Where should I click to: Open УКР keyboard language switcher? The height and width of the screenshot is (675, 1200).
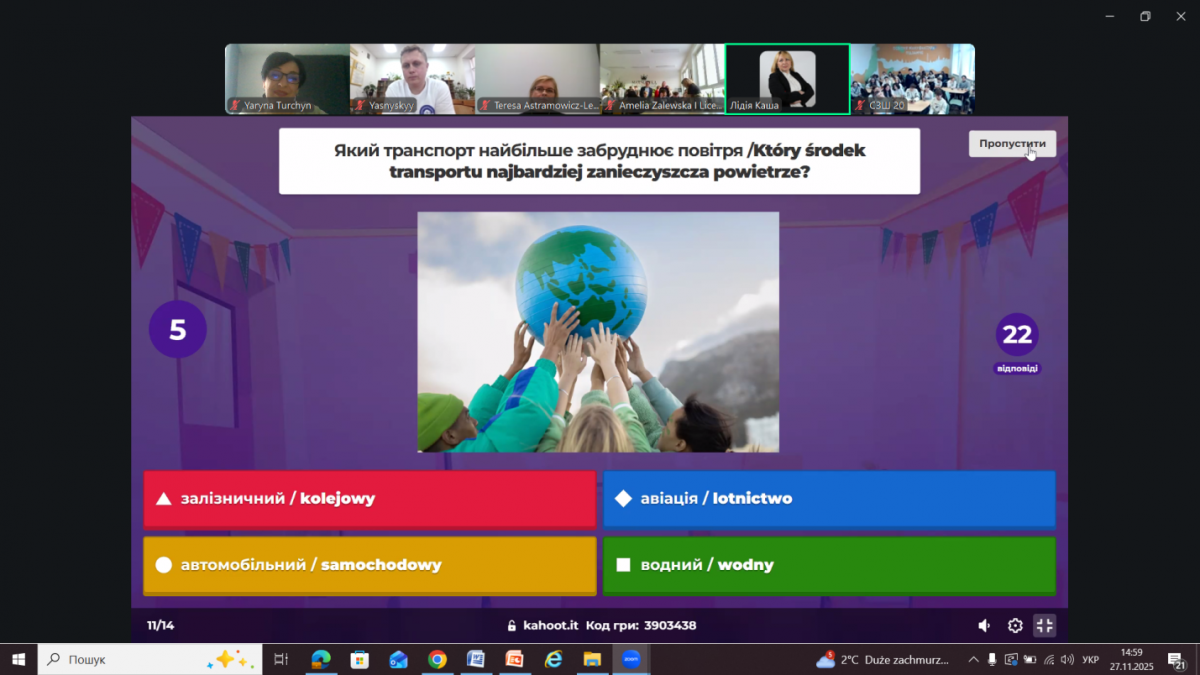[1091, 660]
